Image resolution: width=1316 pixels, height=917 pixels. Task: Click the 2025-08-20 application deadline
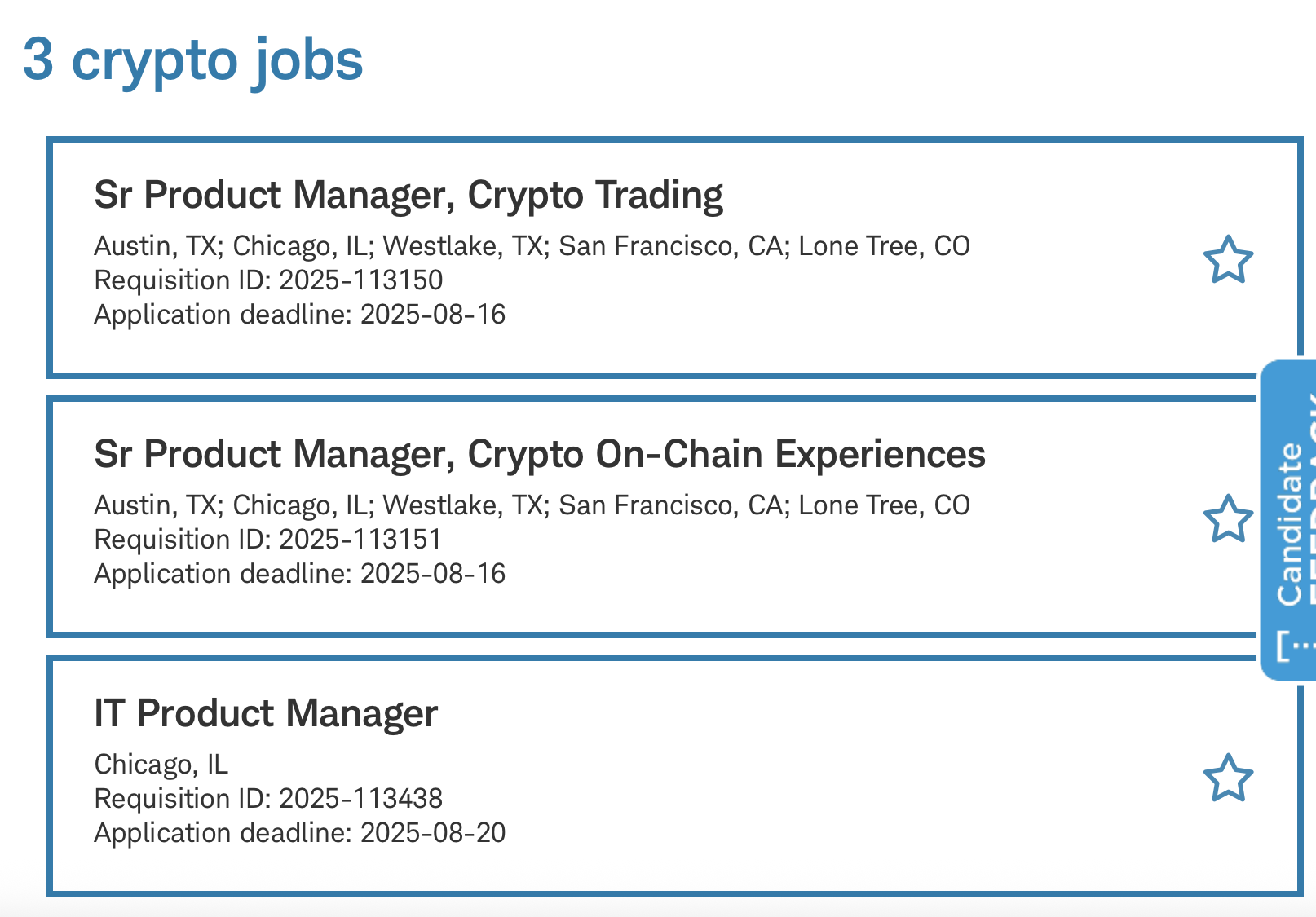299,833
